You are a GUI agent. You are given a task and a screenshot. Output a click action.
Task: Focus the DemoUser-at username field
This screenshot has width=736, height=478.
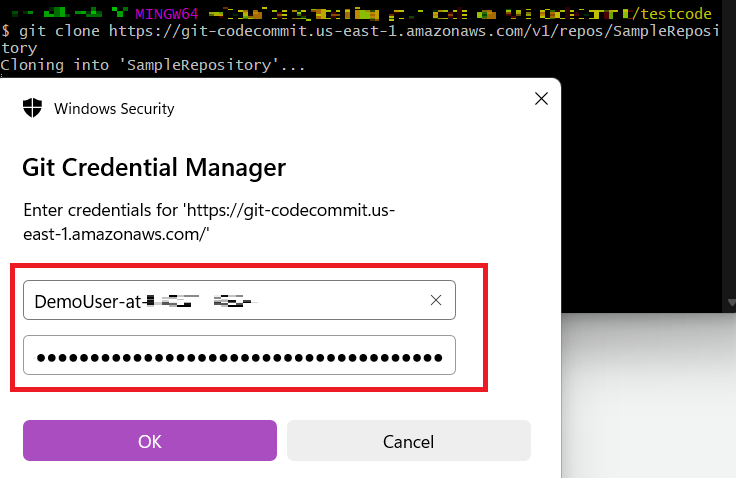pyautogui.click(x=239, y=300)
